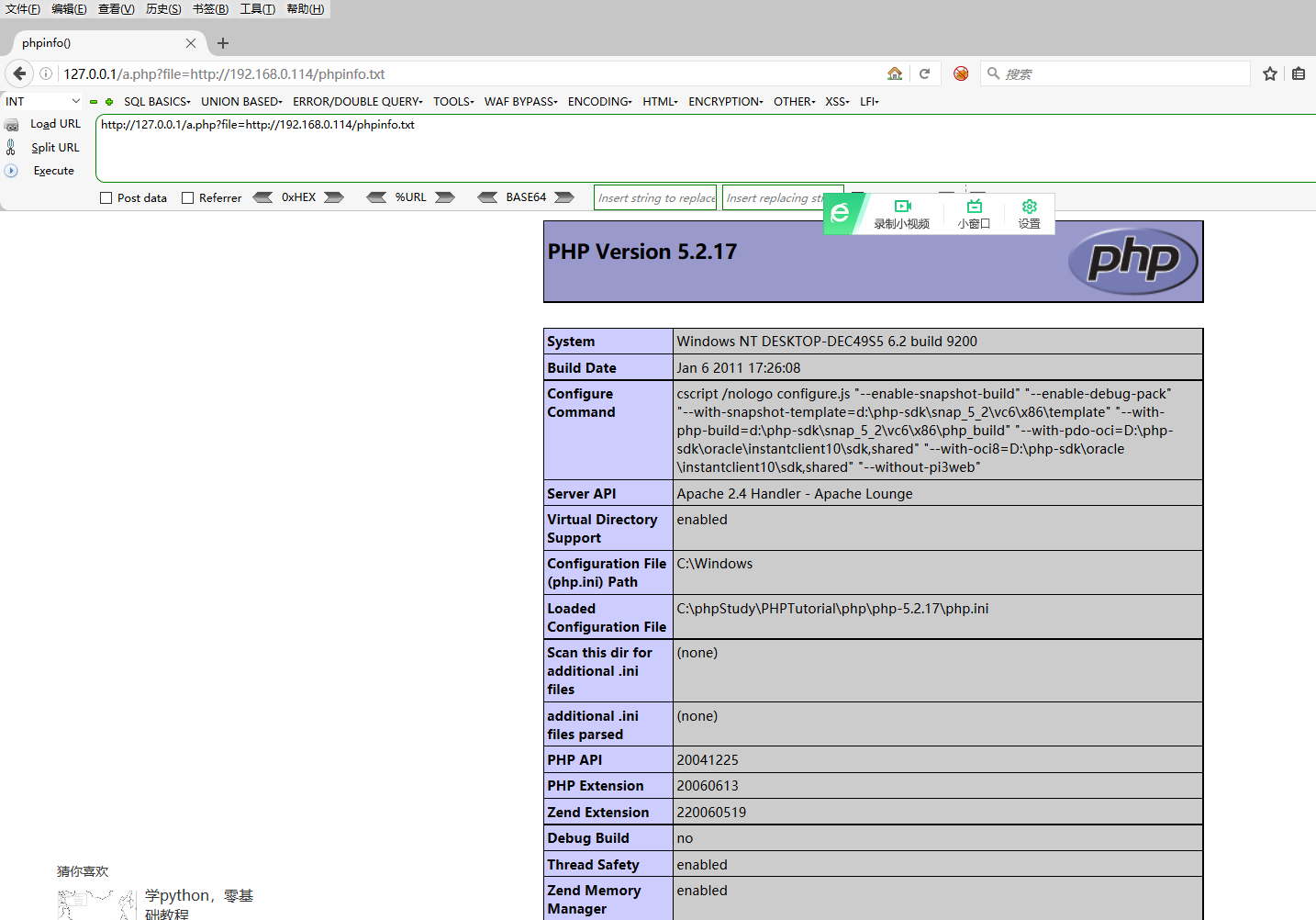Viewport: 1316px width, 920px height.
Task: Focus the Insert replacing string field
Action: 782,197
